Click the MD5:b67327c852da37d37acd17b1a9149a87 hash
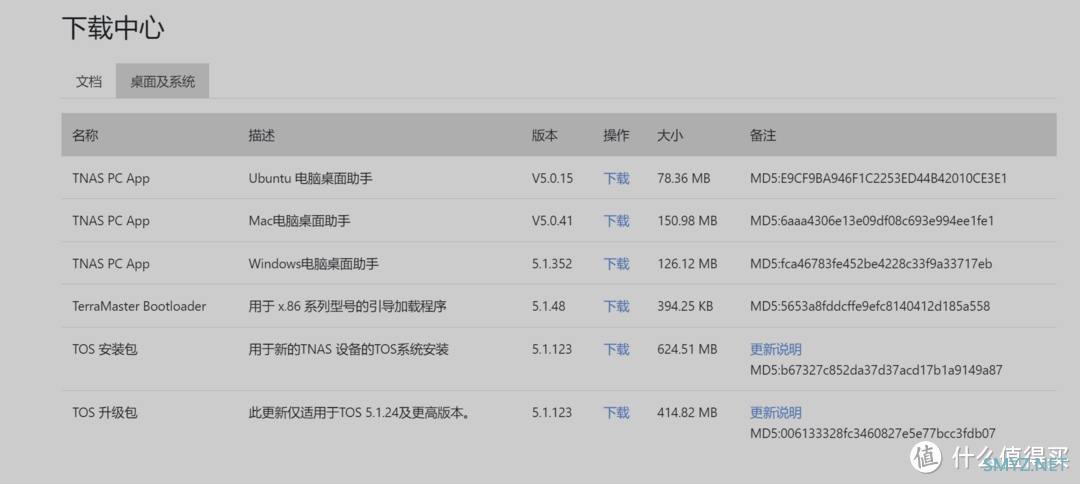Viewport: 1080px width, 484px height. (876, 370)
